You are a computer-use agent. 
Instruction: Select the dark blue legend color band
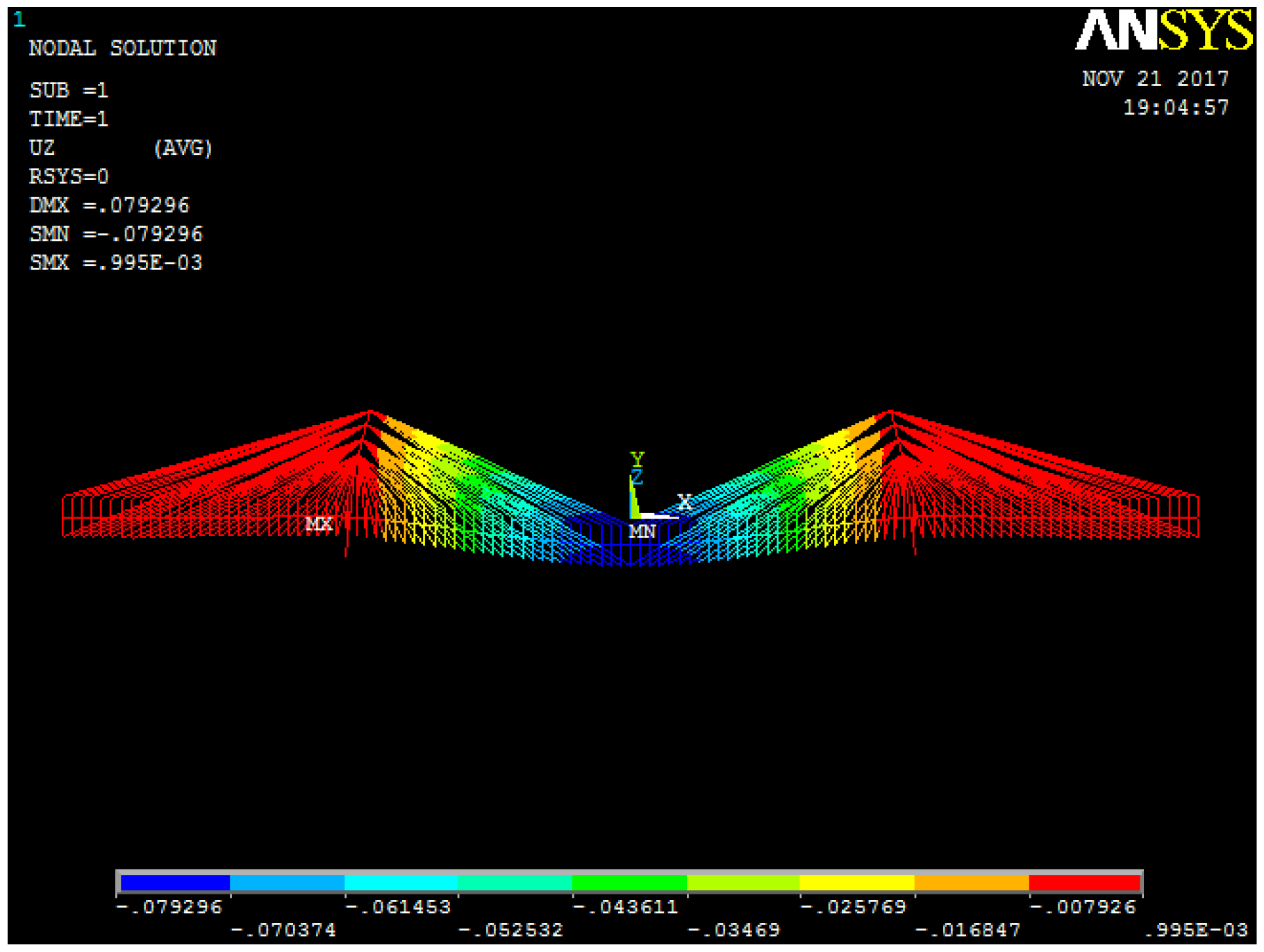(x=175, y=883)
